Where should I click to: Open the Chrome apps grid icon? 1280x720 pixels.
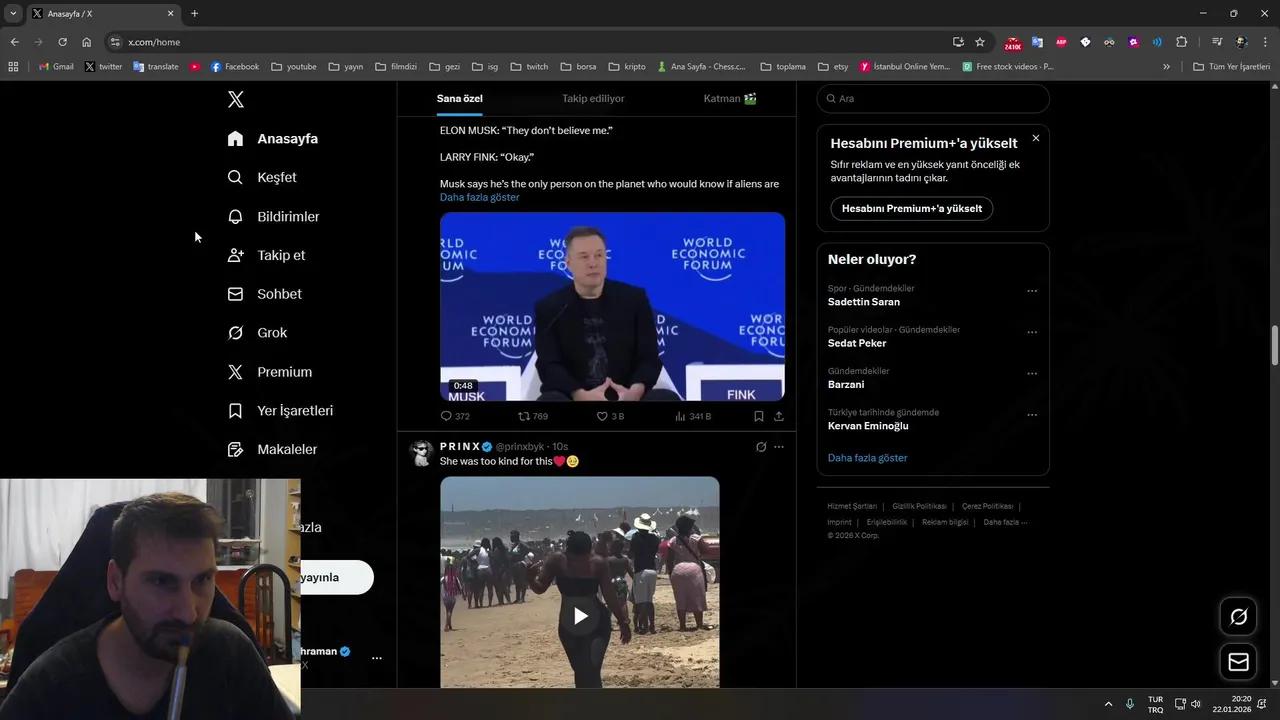[13, 67]
